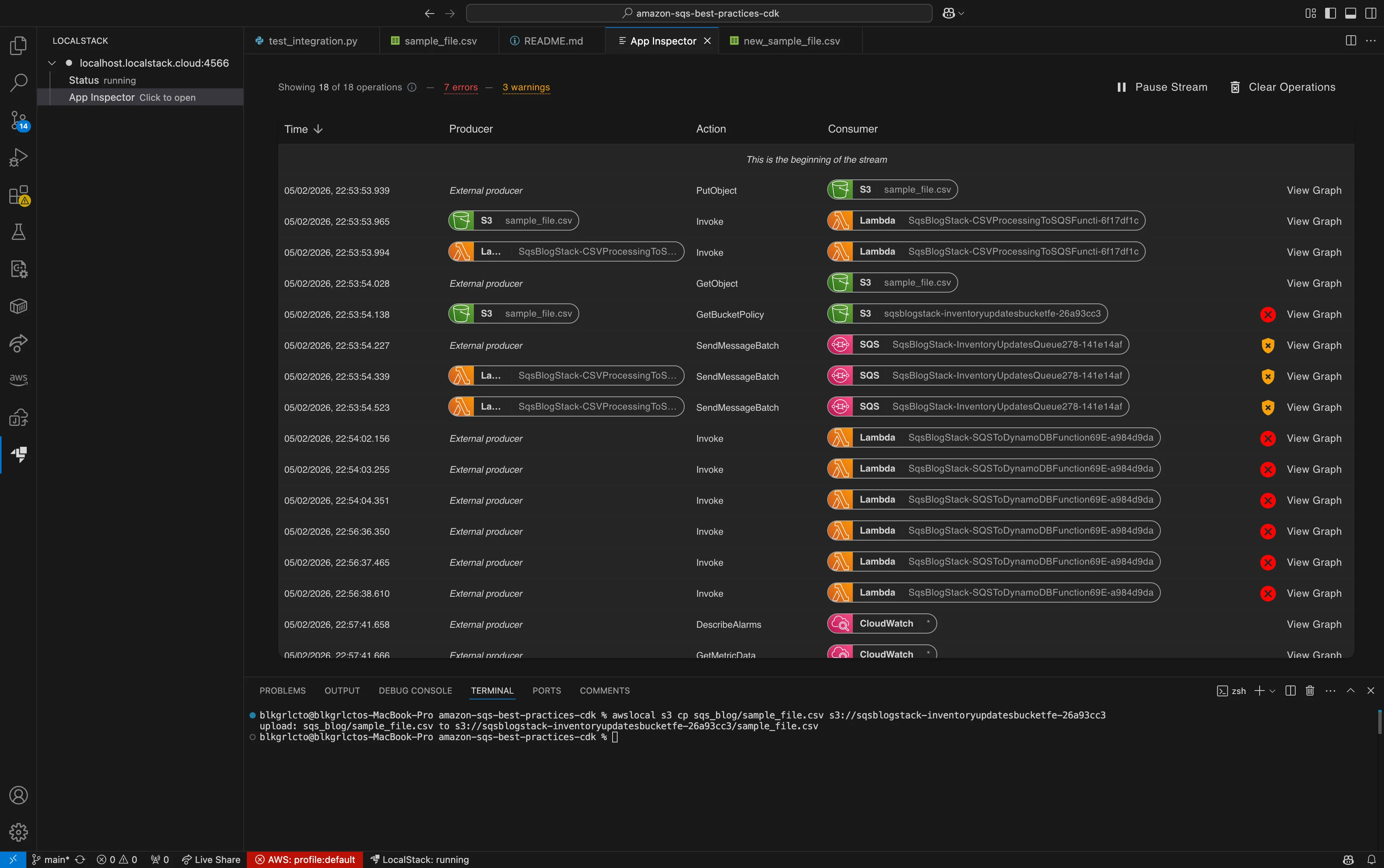1384x868 pixels.
Task: Open App Inspector in LocalStack tree
Action: [141, 97]
